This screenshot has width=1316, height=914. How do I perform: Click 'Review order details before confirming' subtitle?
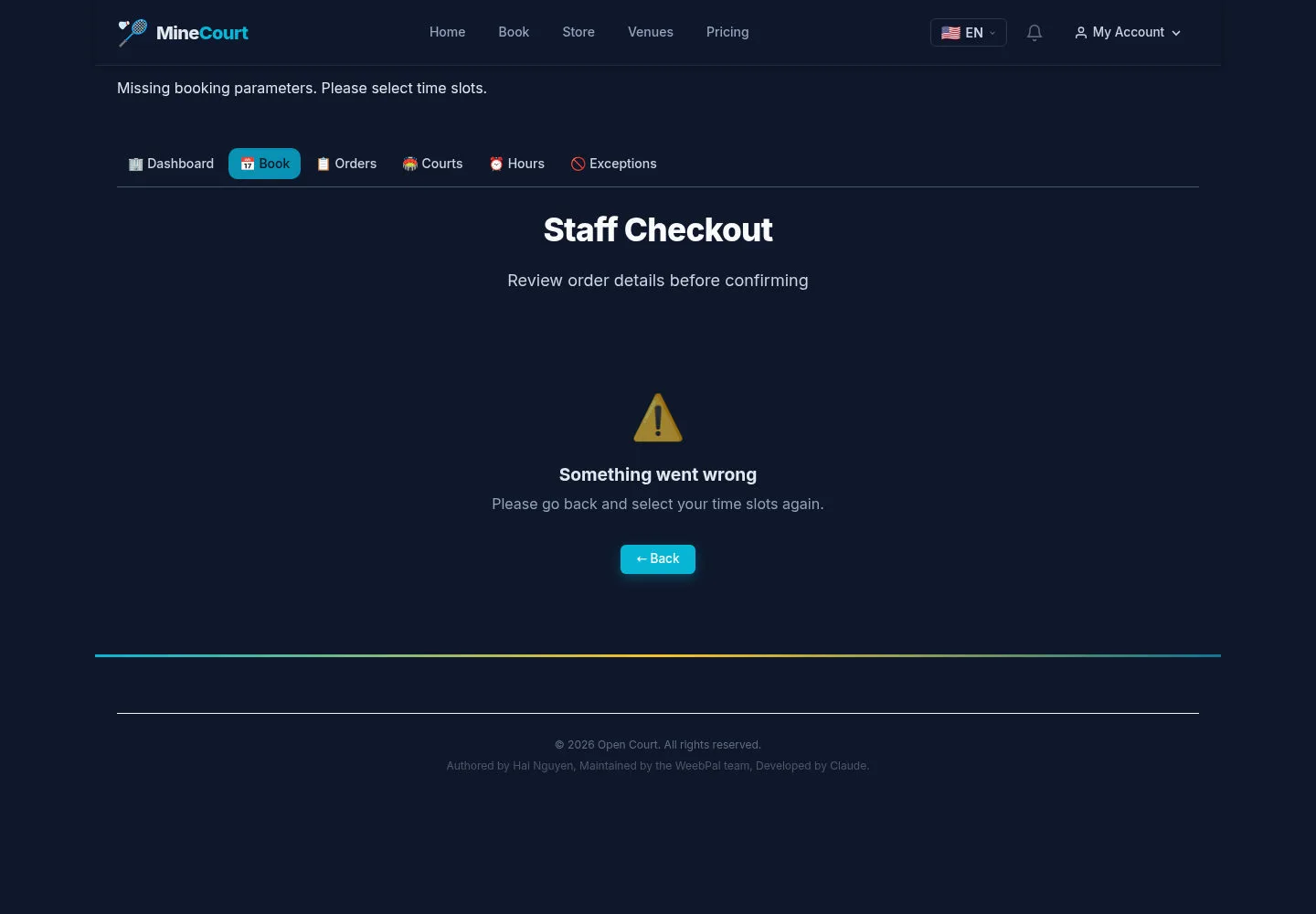coord(658,281)
